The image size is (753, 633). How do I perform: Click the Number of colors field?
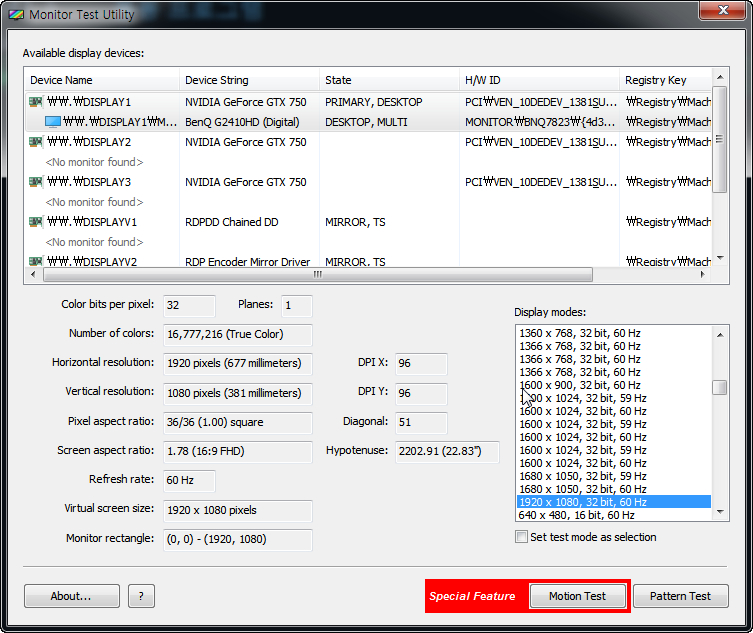[238, 335]
